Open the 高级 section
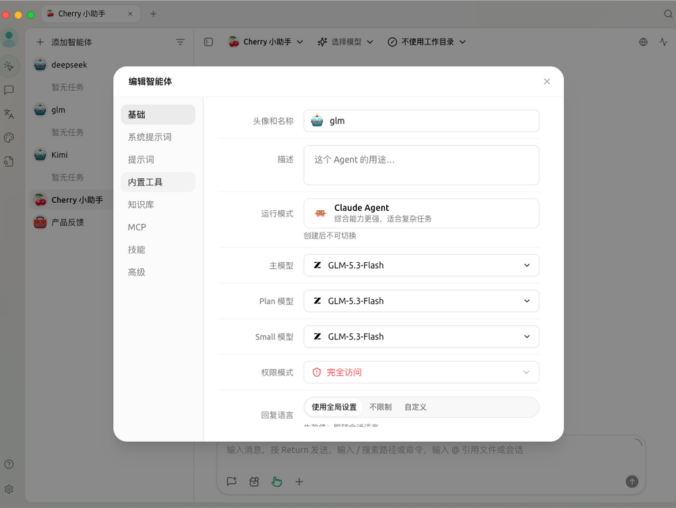Screen dimensions: 676x508 158,272
